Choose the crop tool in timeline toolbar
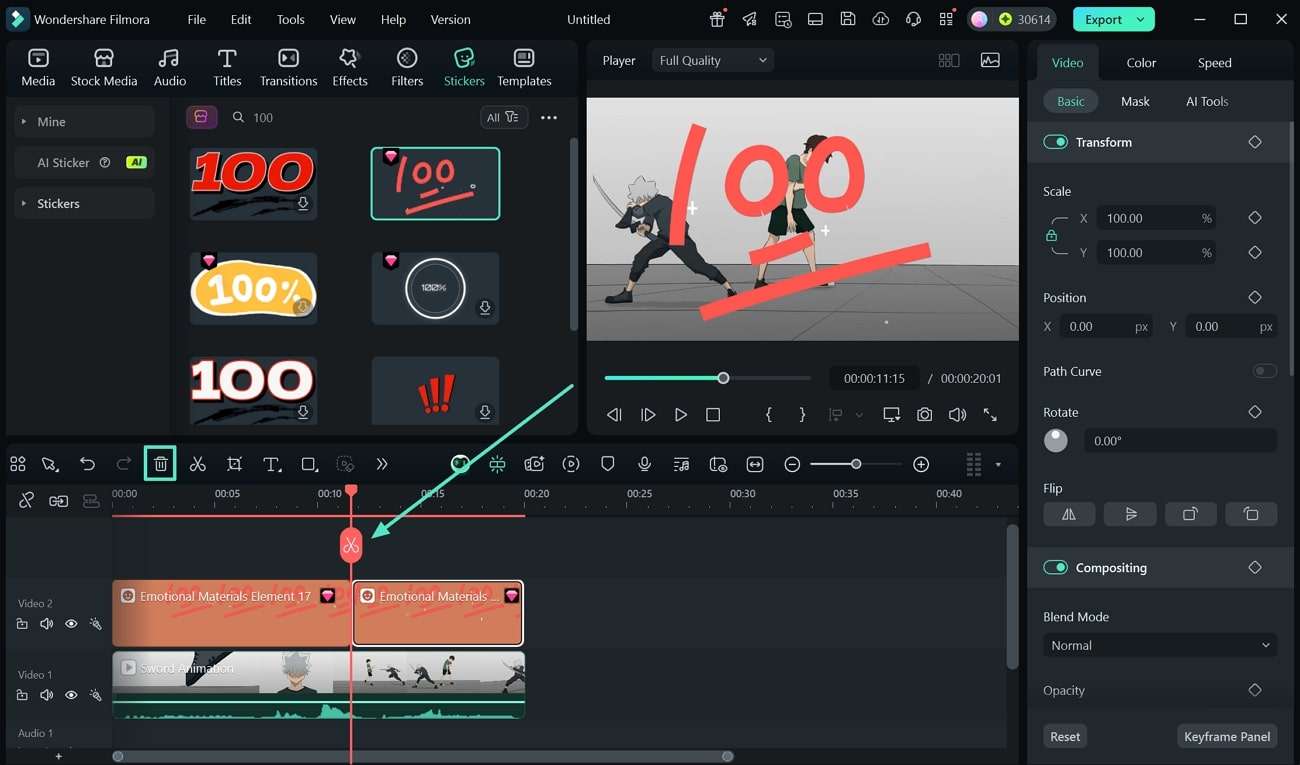This screenshot has width=1300, height=765. pos(234,464)
